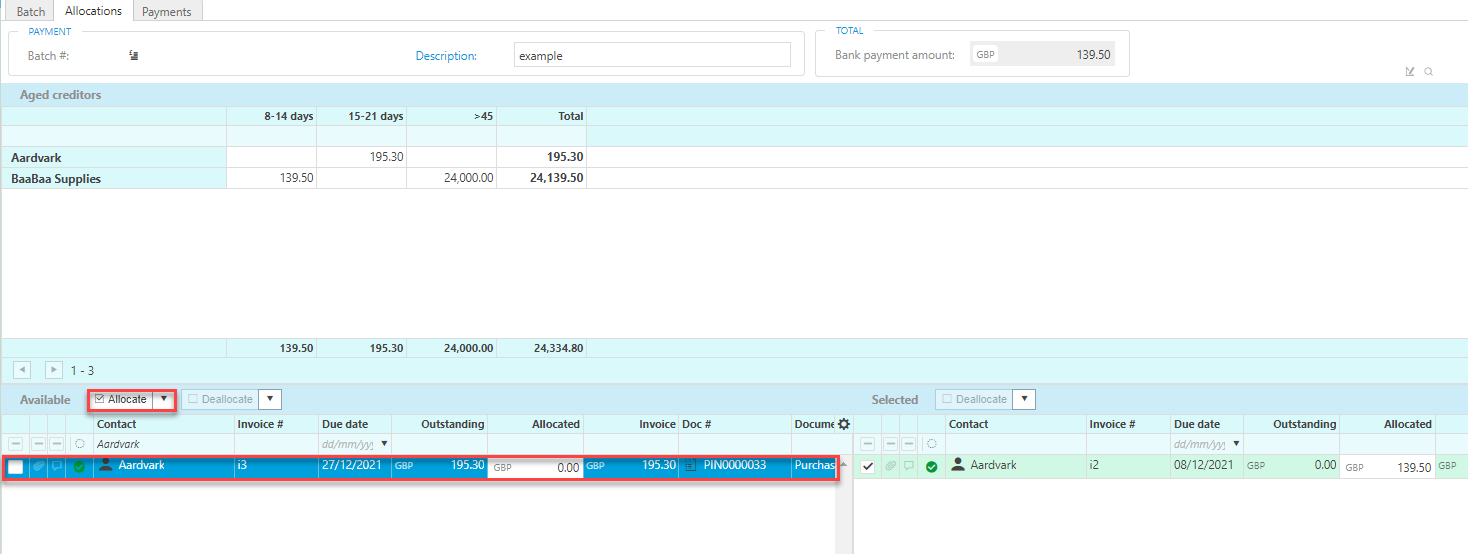Open the PIN0000033 document icon
Image resolution: width=1468 pixels, height=554 pixels.
click(x=690, y=466)
